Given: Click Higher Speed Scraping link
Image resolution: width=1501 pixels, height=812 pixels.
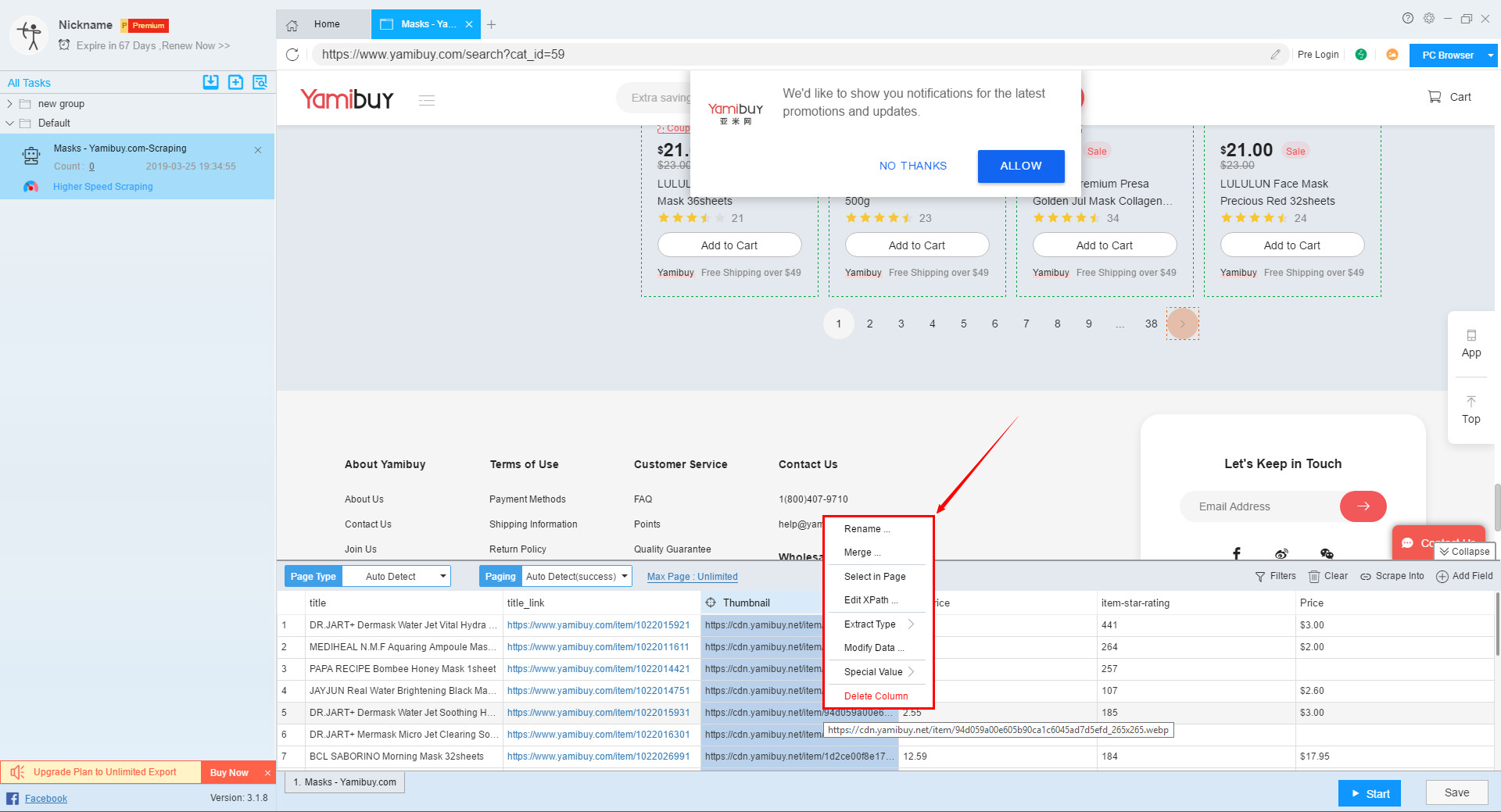Looking at the screenshot, I should [x=103, y=187].
